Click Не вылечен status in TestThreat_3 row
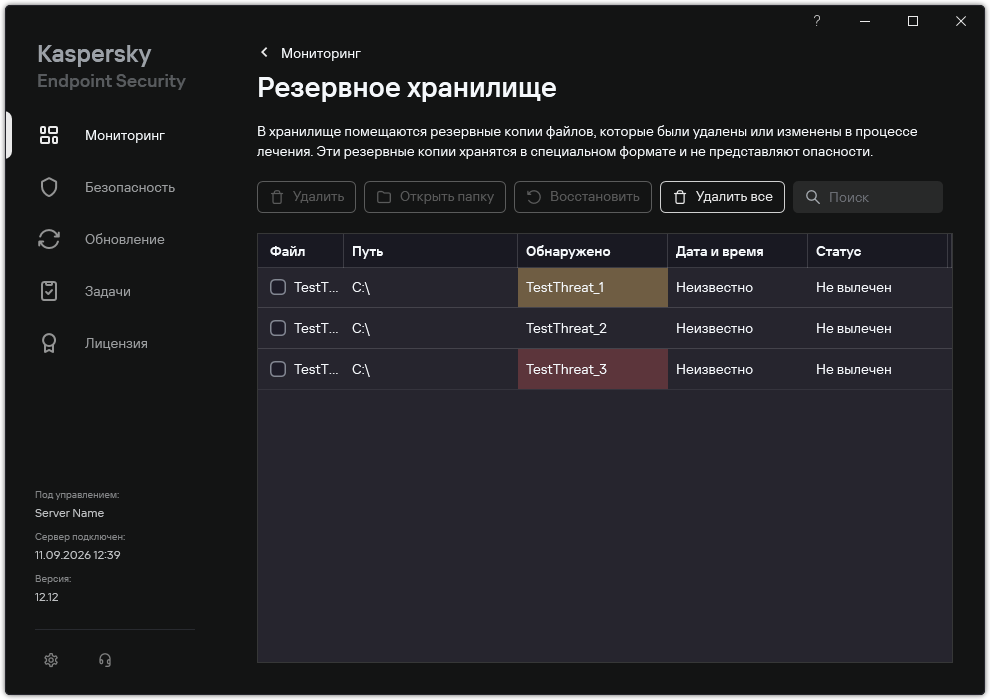This screenshot has height=700, width=990. 854,369
